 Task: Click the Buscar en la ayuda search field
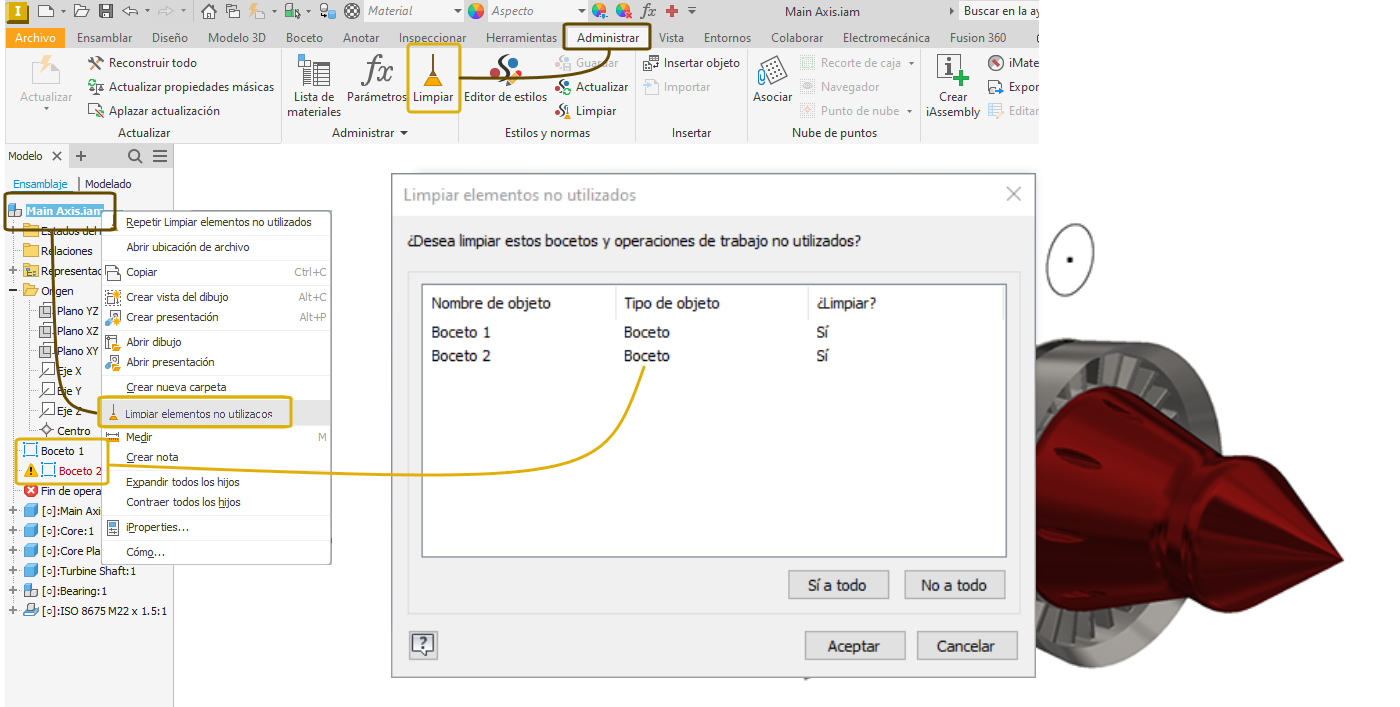point(1000,11)
